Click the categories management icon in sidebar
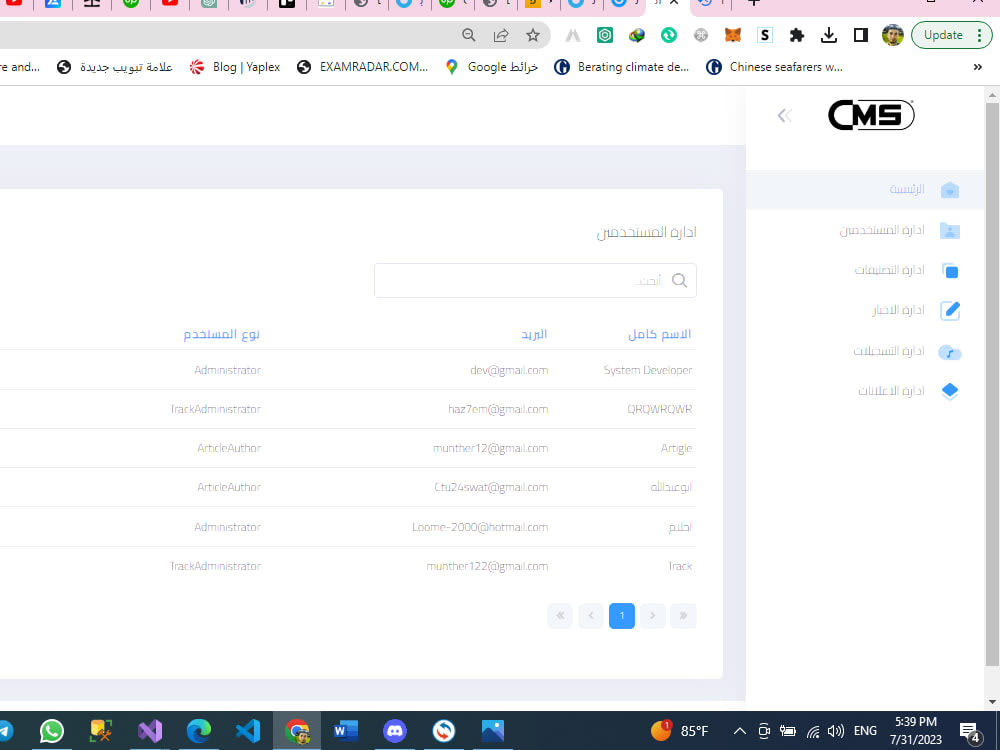 (949, 270)
